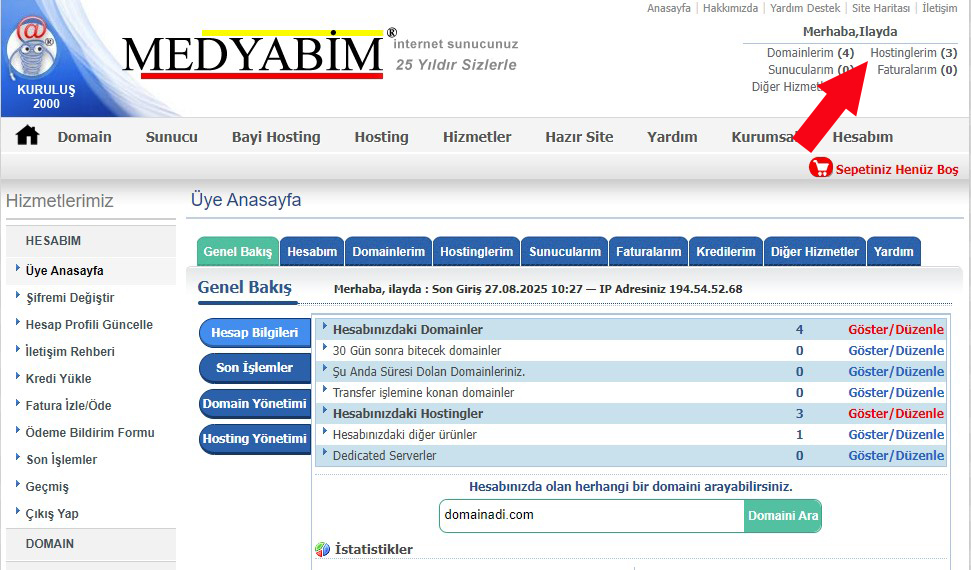Open the Domain menu in navigation bar

84,137
